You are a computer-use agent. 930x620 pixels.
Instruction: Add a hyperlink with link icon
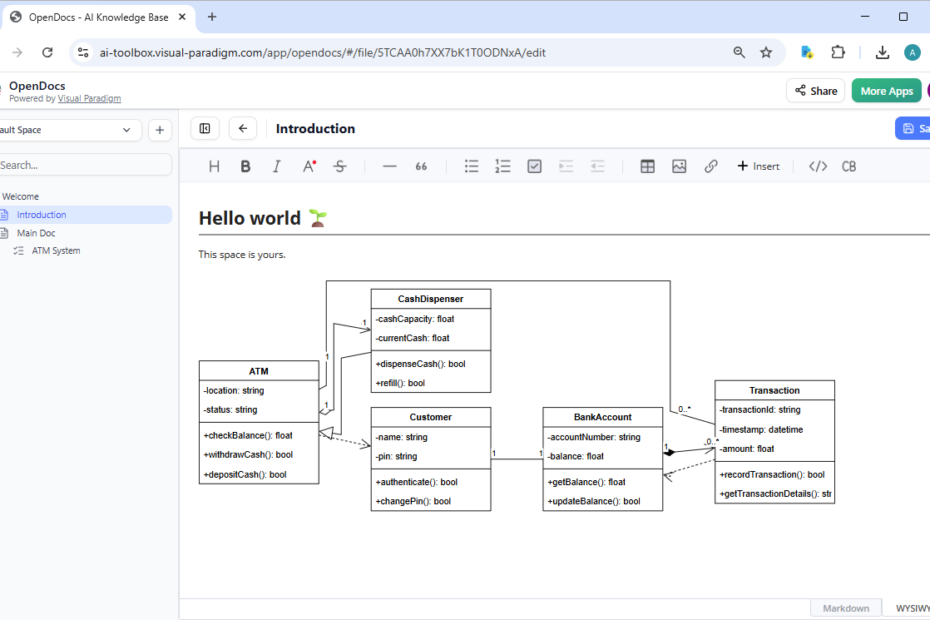pyautogui.click(x=711, y=166)
